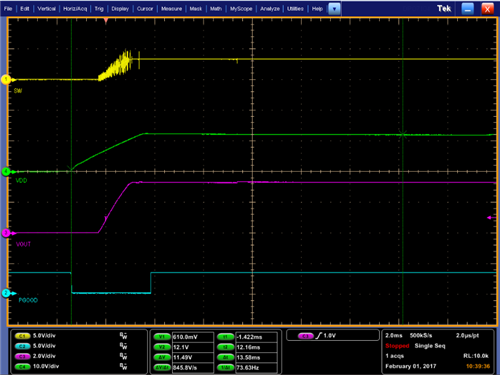The height and width of the screenshot is (375, 500).
Task: Click C3 bandwidth limit icon
Action: [x=124, y=356]
